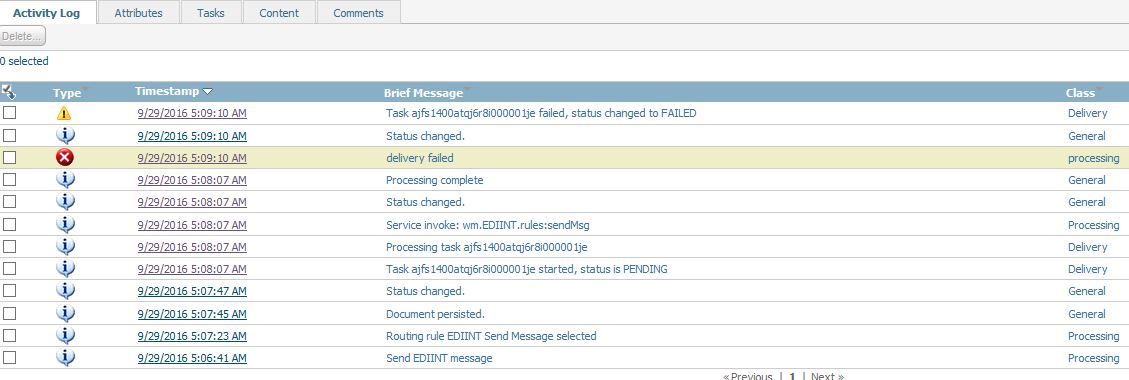Click the info icon for Service invoke sendMsg row
The image size is (1129, 380).
pyautogui.click(x=65, y=225)
